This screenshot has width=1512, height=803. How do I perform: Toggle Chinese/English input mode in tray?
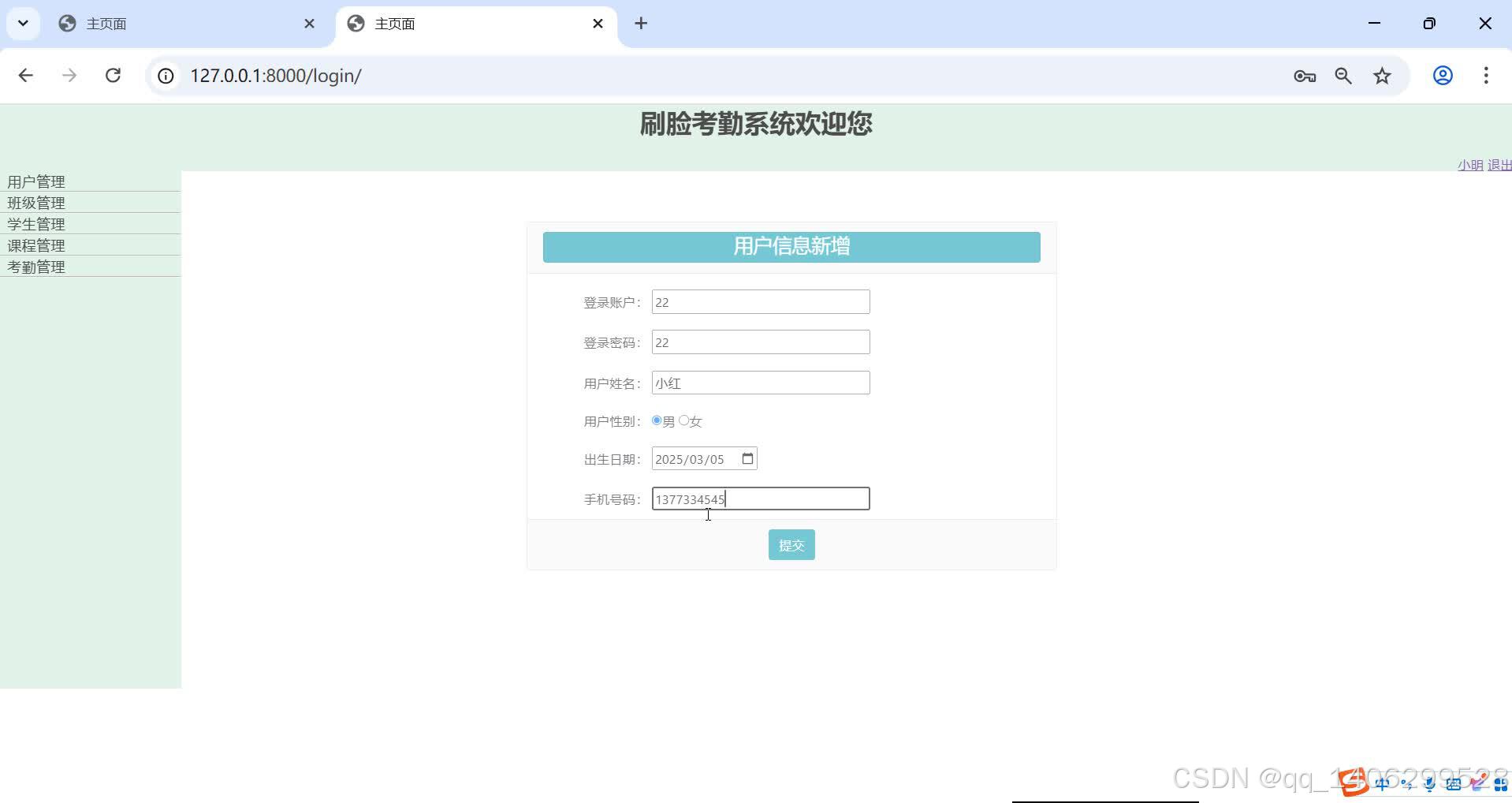[1382, 783]
